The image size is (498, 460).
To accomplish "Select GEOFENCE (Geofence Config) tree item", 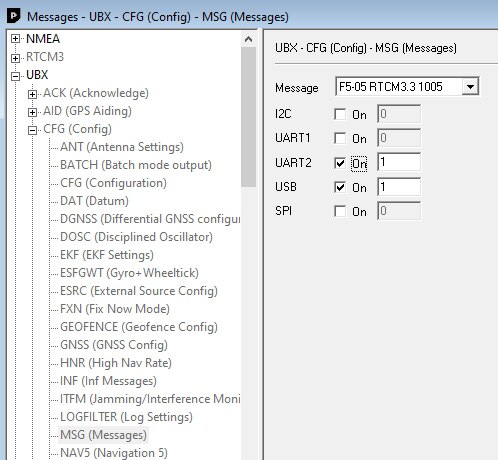I will 139,327.
